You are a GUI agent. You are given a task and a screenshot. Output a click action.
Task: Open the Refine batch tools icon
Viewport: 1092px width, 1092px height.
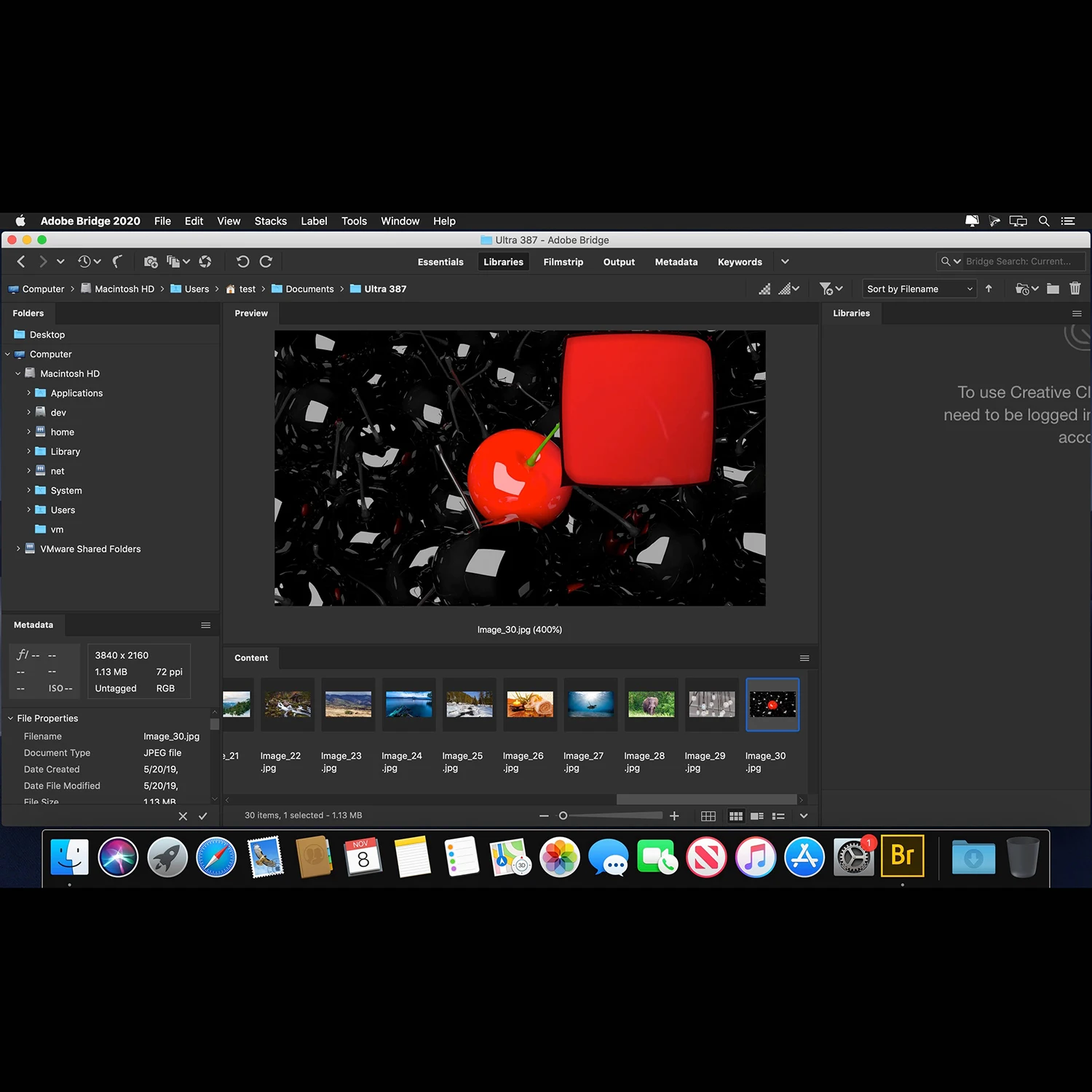178,261
